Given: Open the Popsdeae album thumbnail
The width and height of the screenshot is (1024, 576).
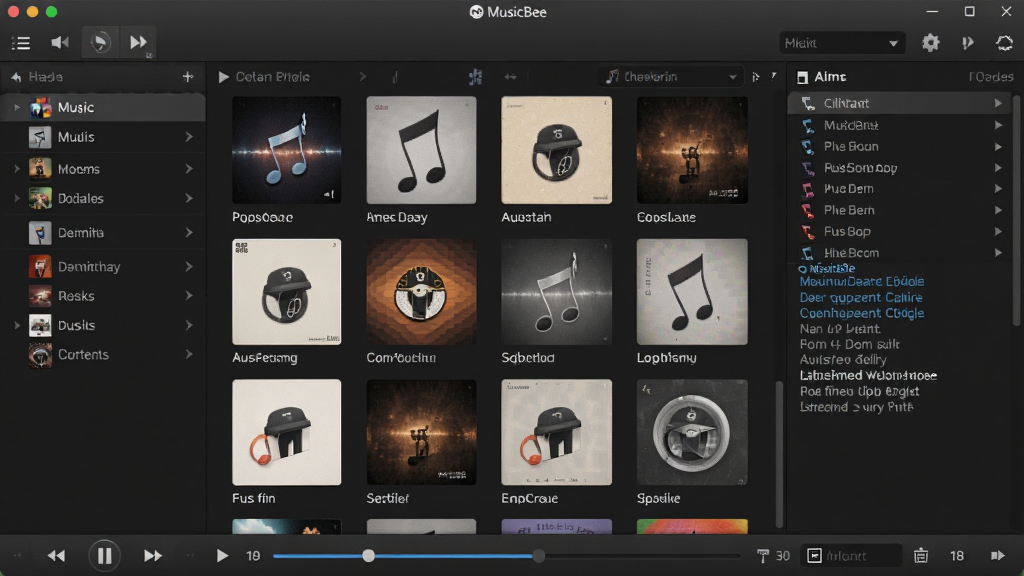Looking at the screenshot, I should tap(286, 150).
